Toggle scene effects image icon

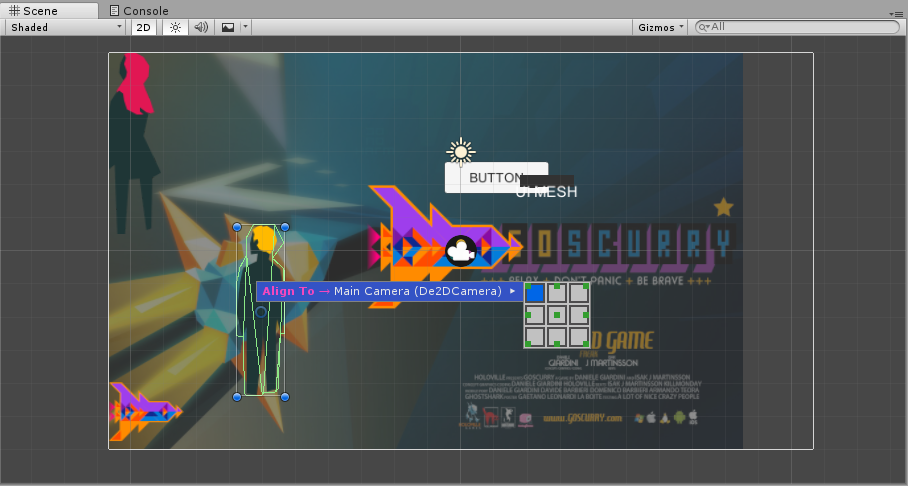pos(228,27)
